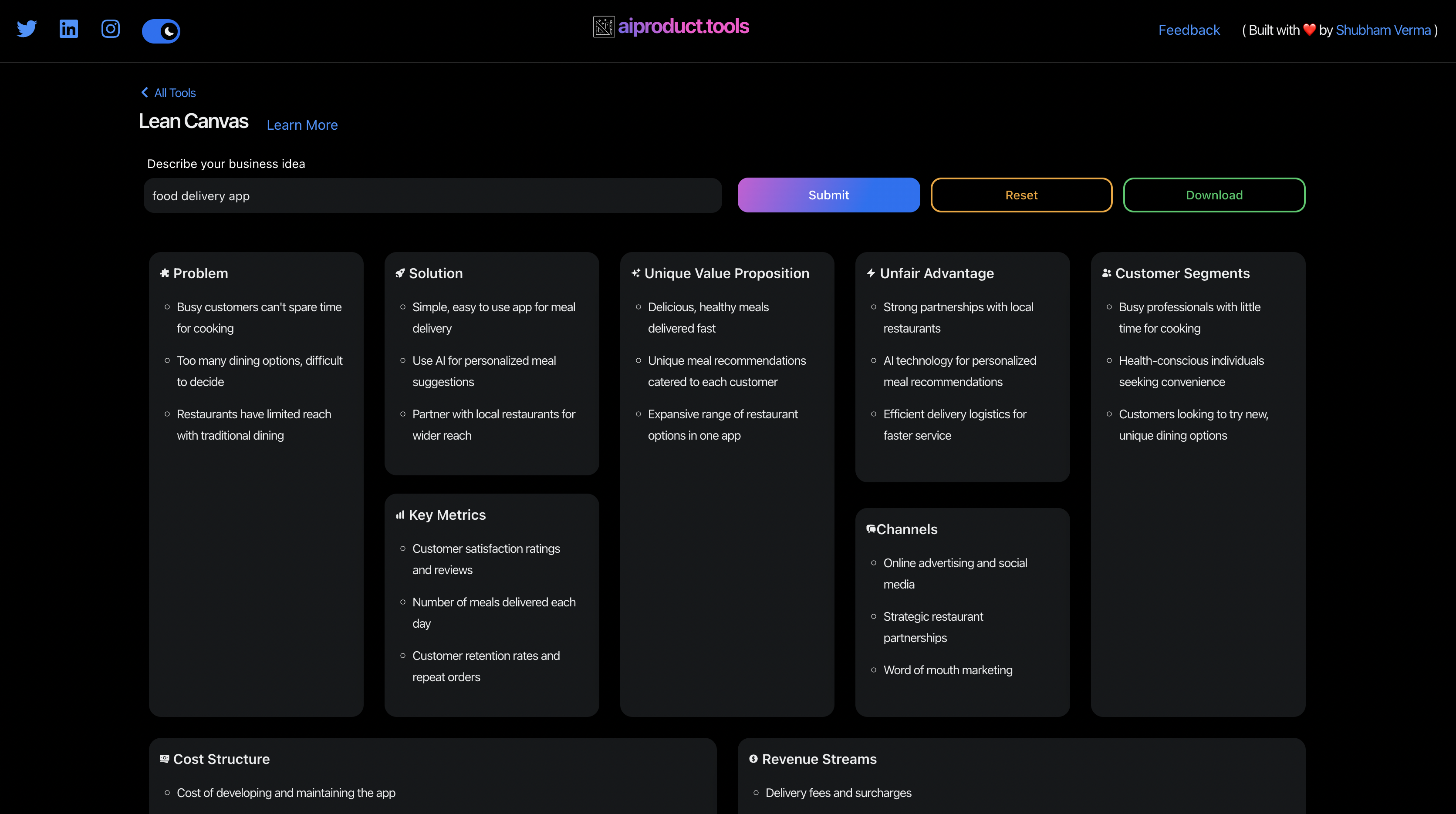The height and width of the screenshot is (814, 1456).
Task: Click the business idea input field
Action: [432, 196]
